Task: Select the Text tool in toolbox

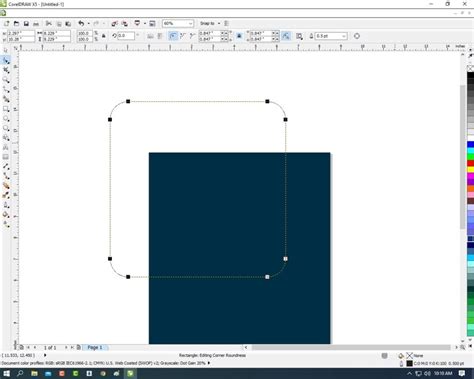Action: 6,147
